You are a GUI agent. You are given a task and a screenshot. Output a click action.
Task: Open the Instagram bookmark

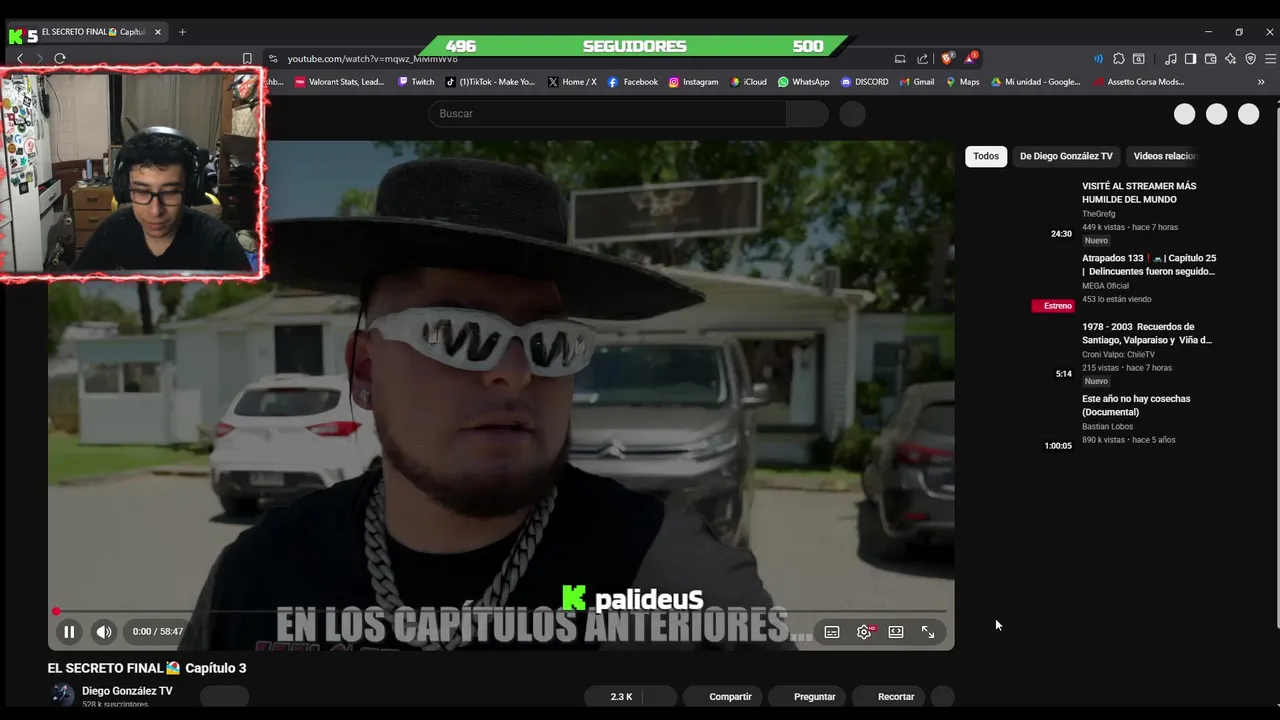pos(693,82)
